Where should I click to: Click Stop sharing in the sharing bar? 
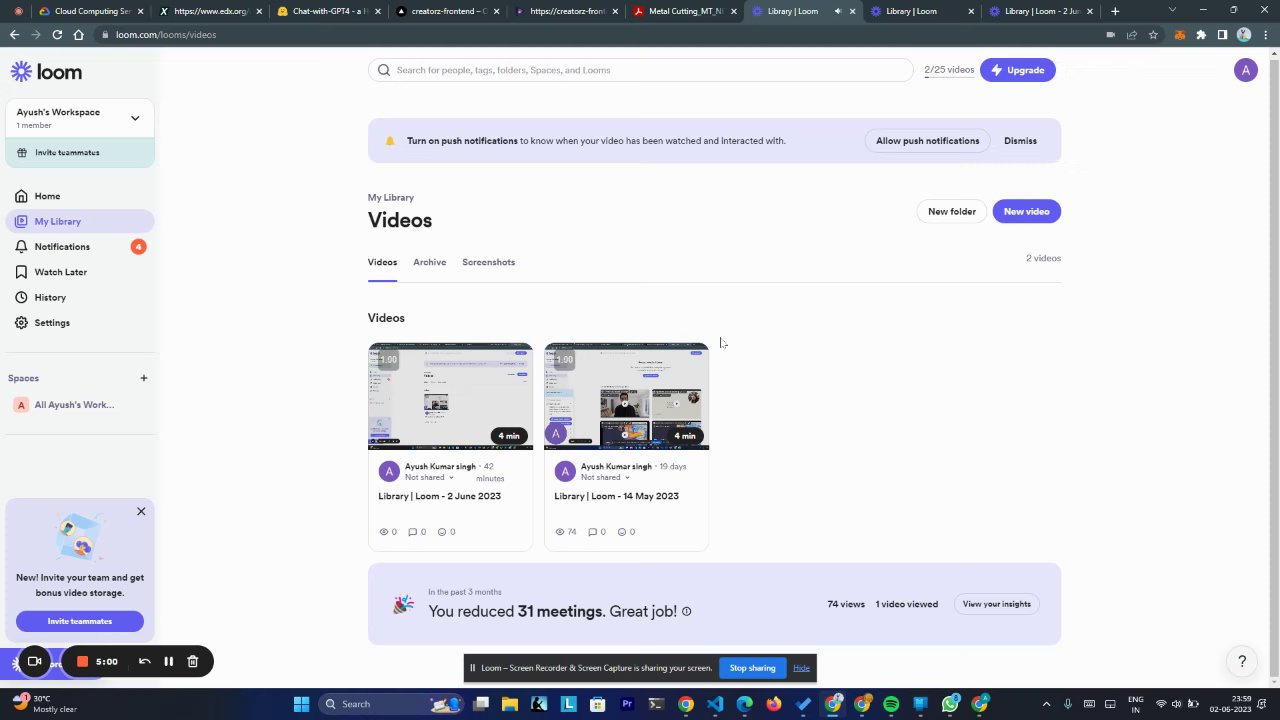752,668
